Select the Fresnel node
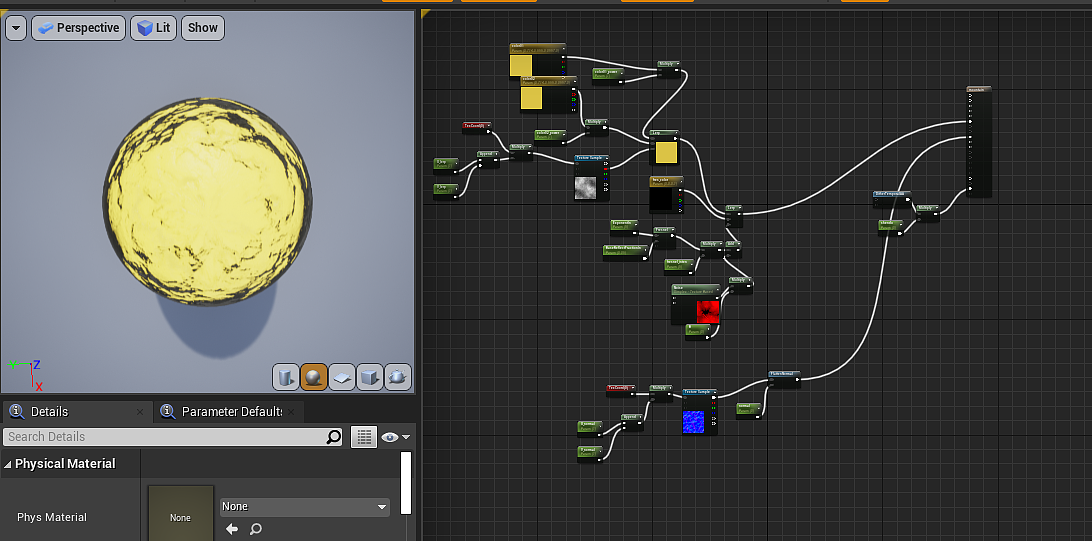The image size is (1092, 541). click(x=664, y=238)
